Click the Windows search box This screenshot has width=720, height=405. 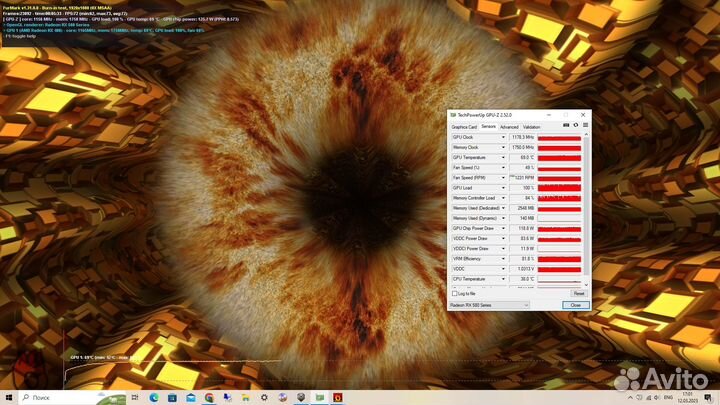click(x=73, y=397)
